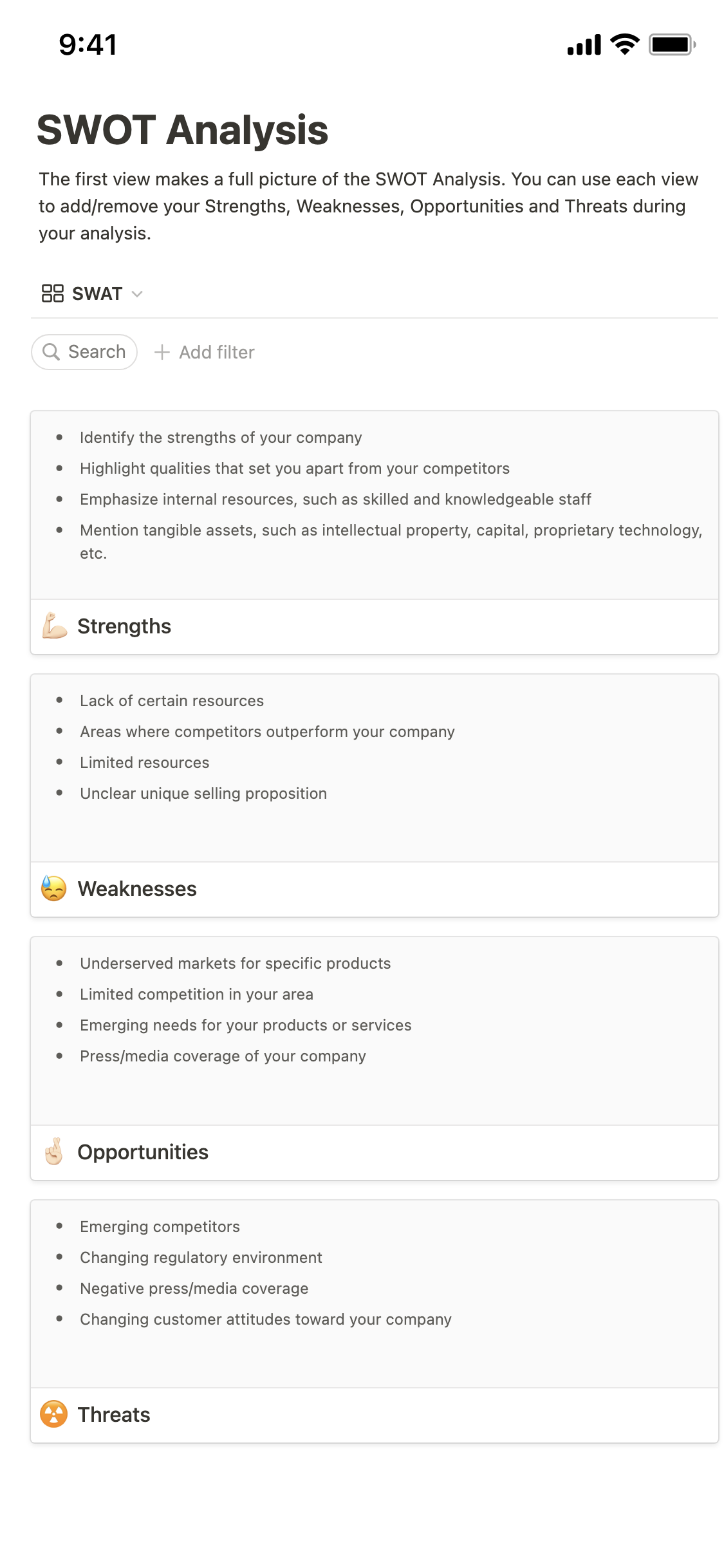
Task: Open the Opportunities card title
Action: (x=143, y=1152)
